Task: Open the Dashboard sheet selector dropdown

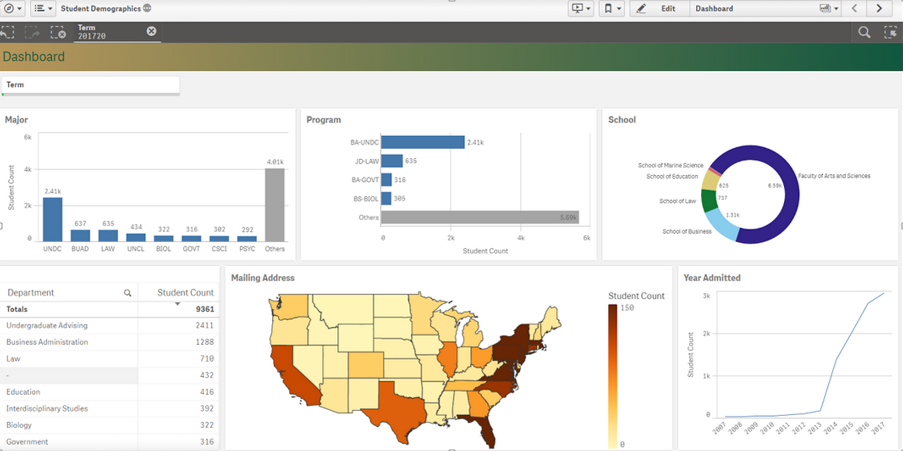Action: tap(767, 9)
